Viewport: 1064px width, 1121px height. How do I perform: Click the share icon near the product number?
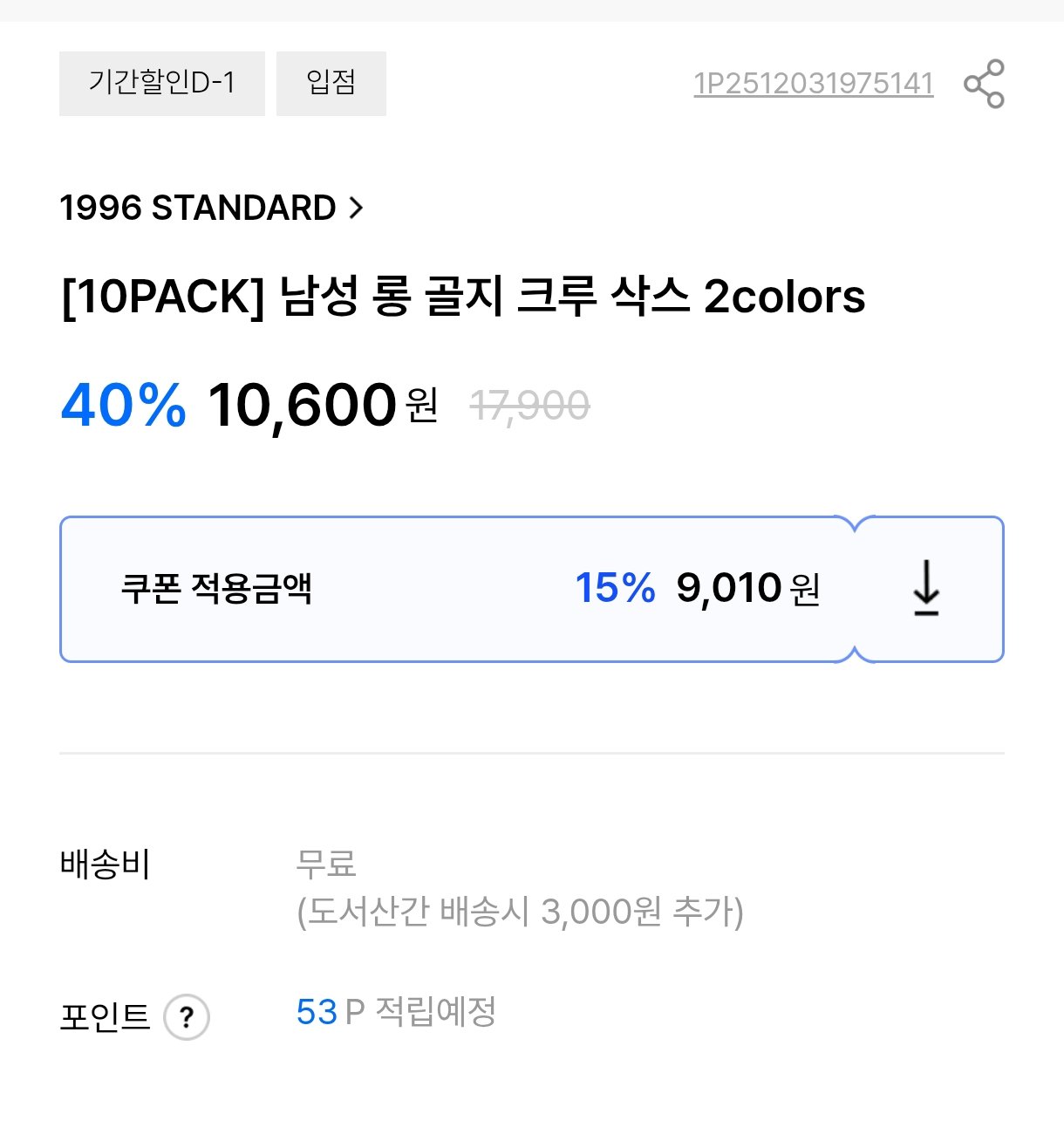(986, 85)
